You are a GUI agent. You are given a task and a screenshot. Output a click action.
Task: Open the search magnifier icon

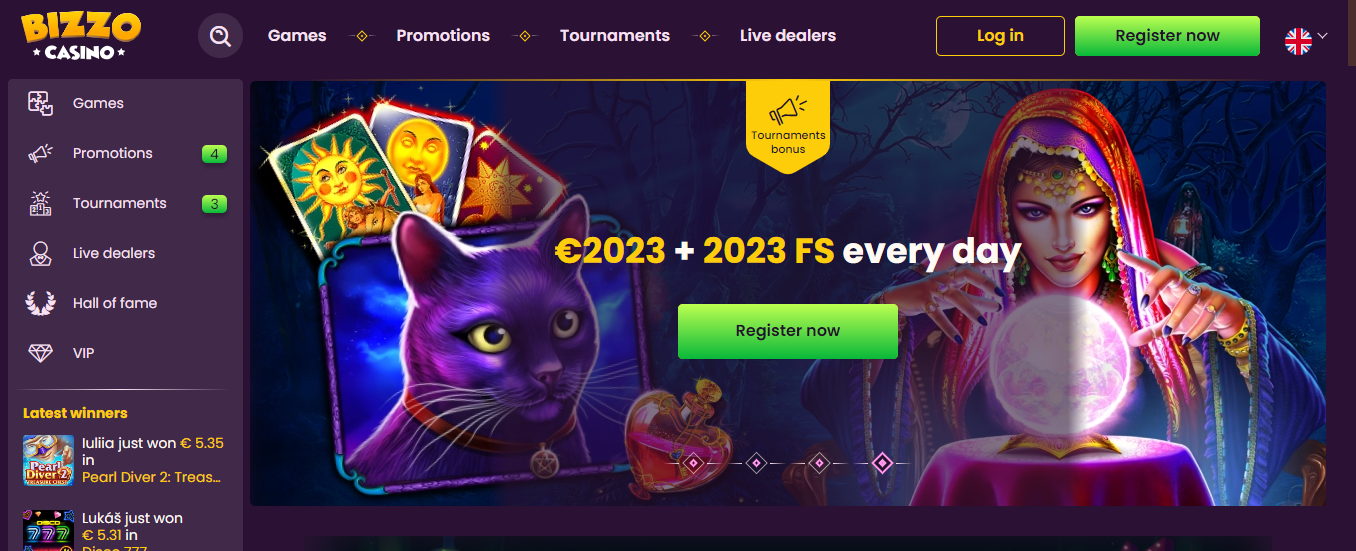point(220,36)
